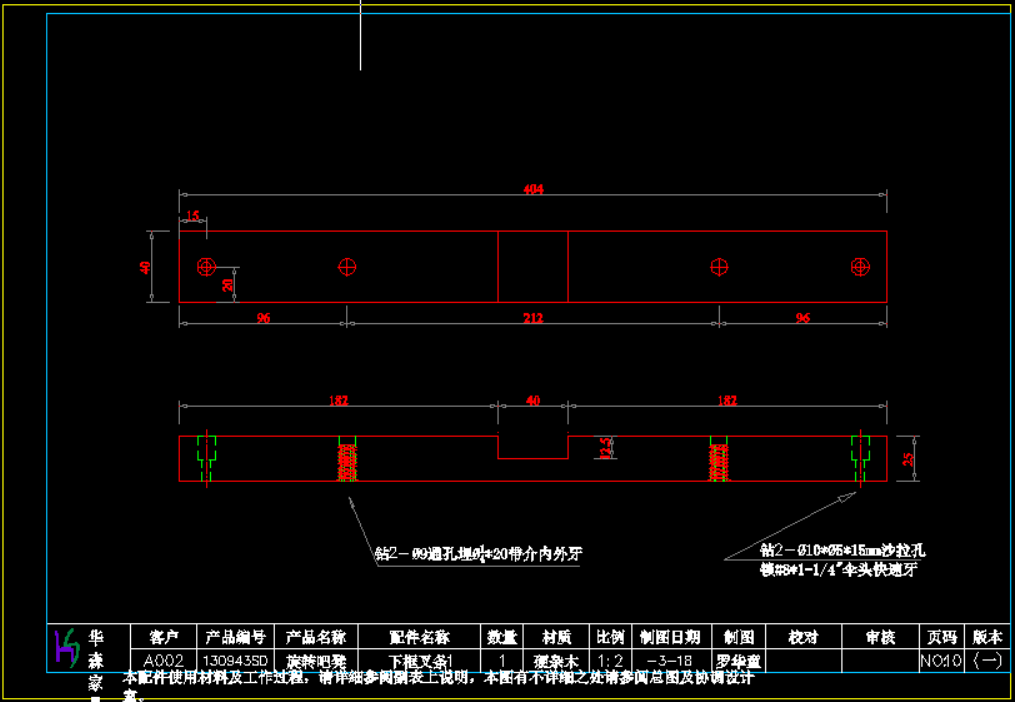Pick the left green counterbore hole in side view

[x=207, y=452]
